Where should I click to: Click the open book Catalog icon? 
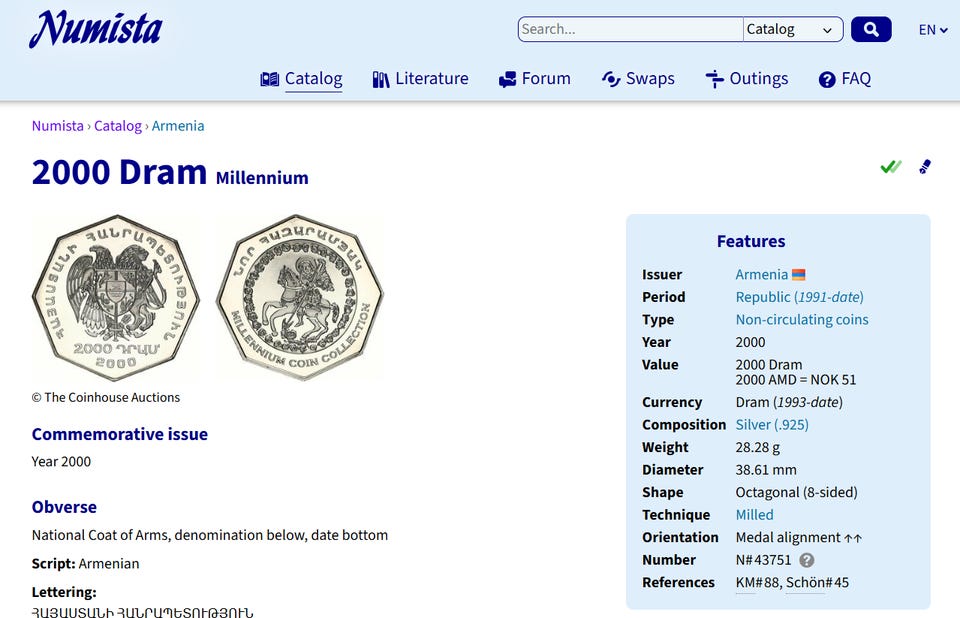click(269, 79)
